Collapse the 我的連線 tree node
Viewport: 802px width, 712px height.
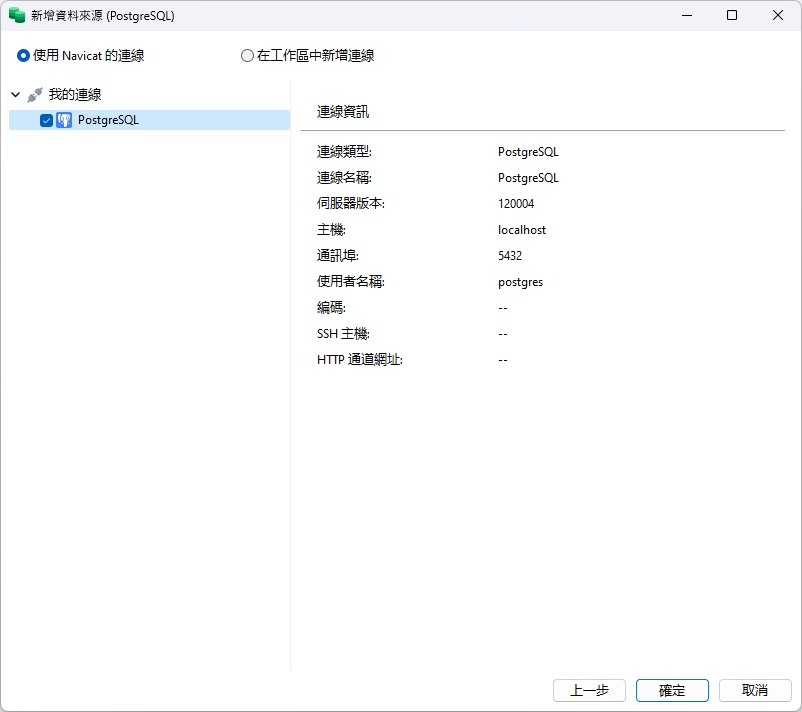(x=14, y=93)
